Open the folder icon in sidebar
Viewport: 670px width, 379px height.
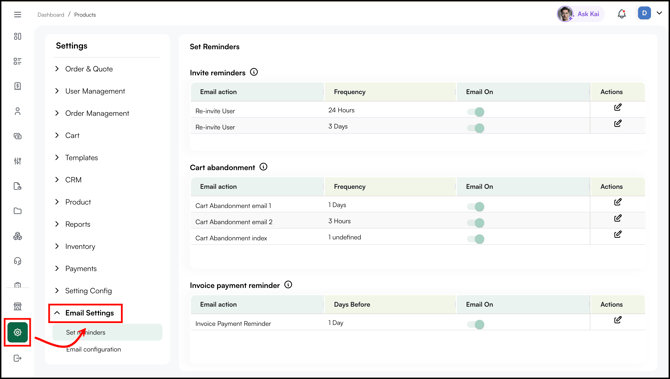point(18,211)
